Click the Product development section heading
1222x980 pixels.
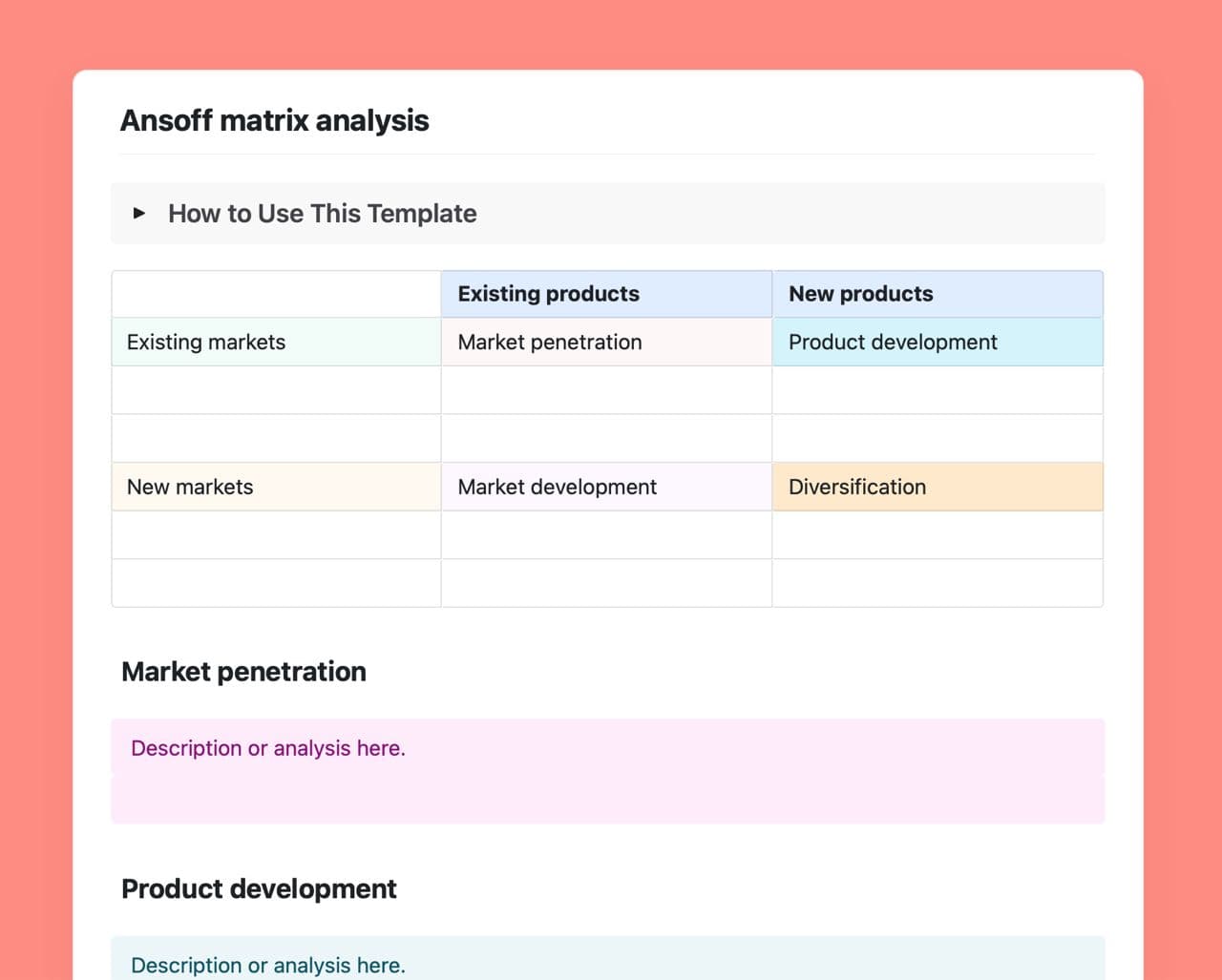click(259, 889)
